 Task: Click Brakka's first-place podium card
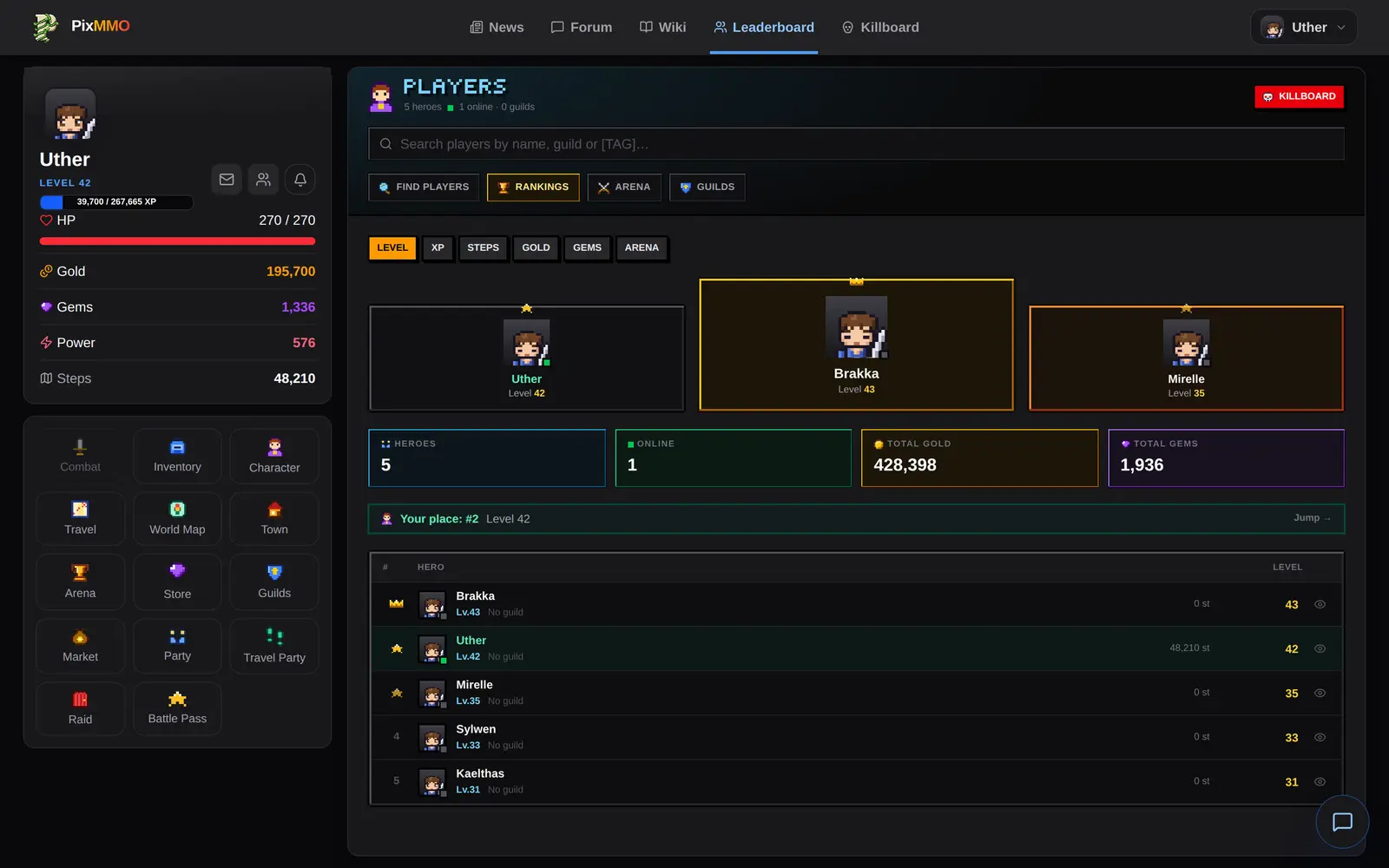tap(856, 345)
